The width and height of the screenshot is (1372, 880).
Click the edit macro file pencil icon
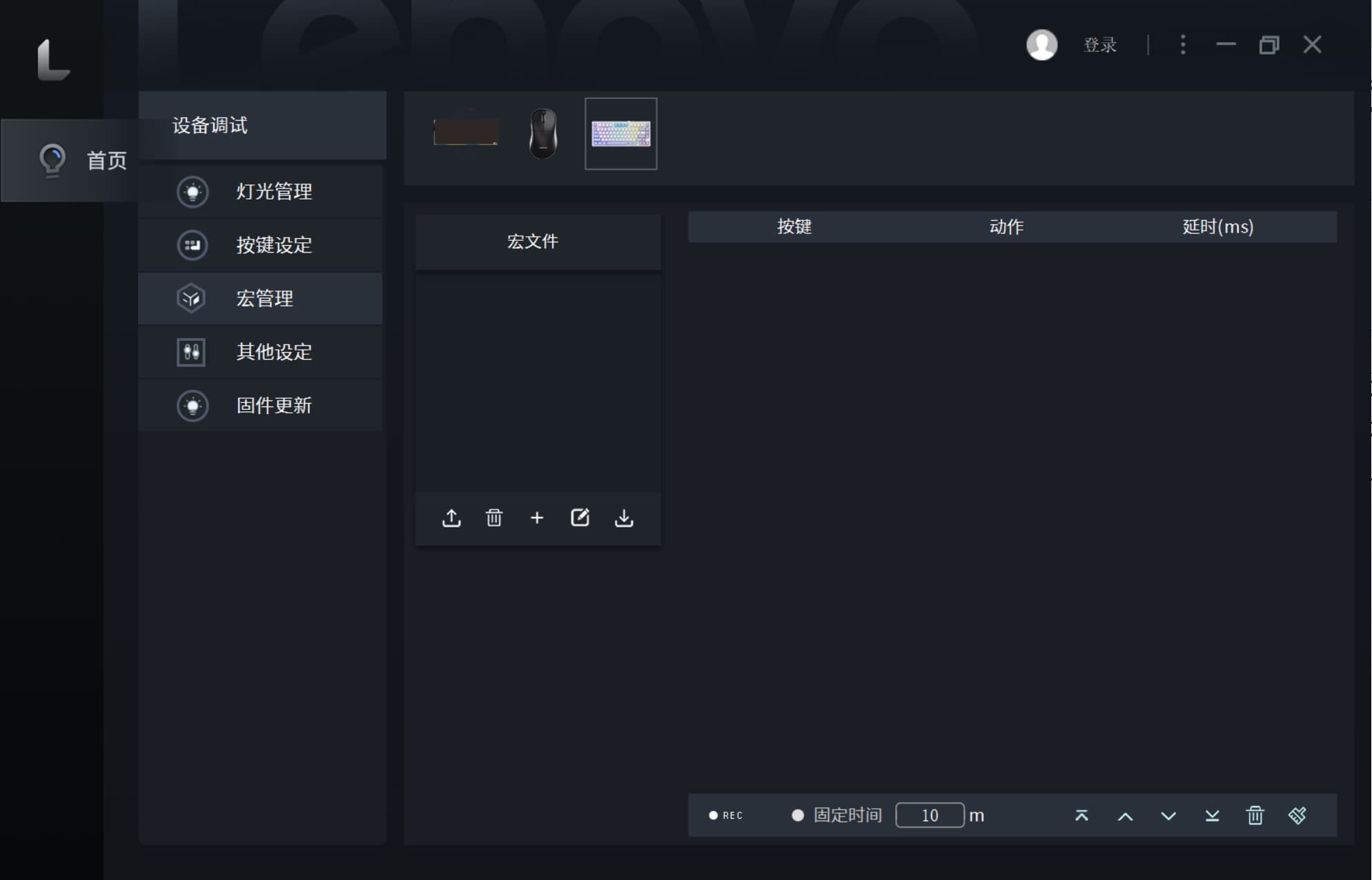(580, 518)
